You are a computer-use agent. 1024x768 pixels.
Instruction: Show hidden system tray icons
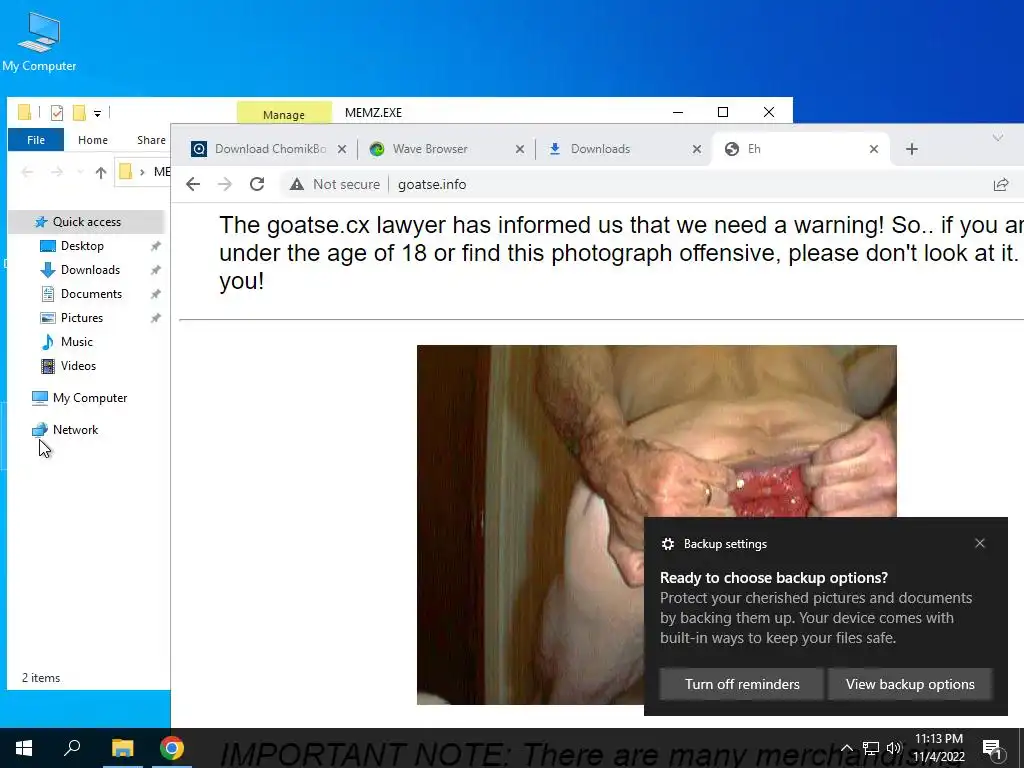tap(846, 748)
